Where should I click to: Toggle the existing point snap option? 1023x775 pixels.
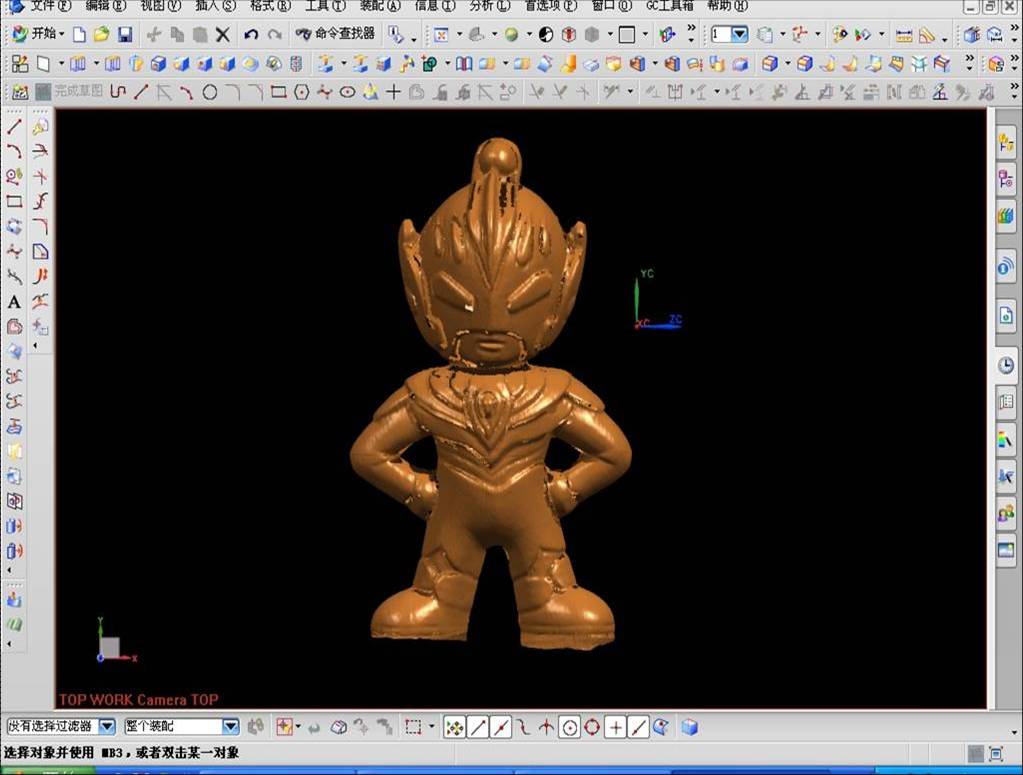click(615, 727)
